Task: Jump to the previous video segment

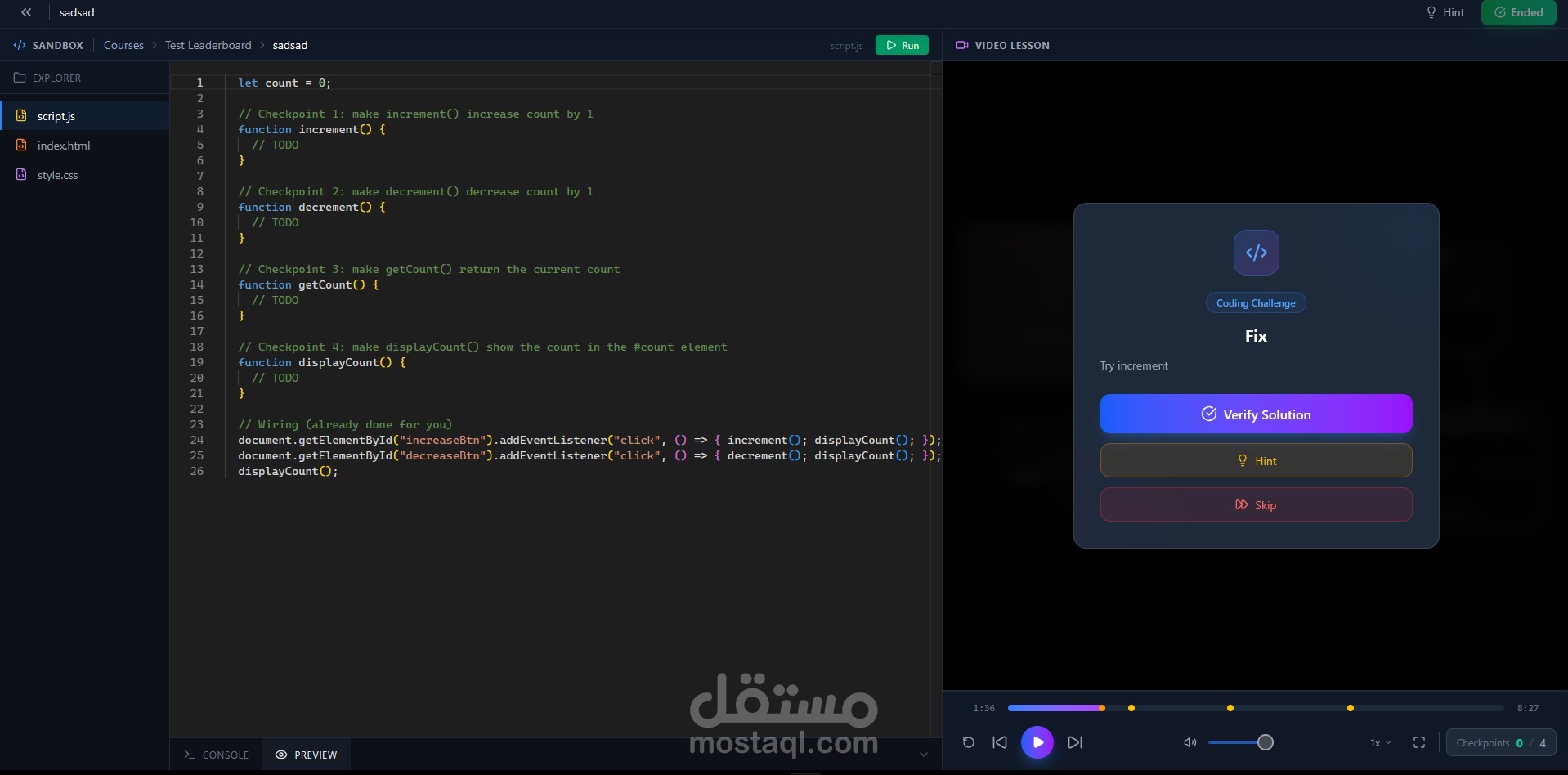Action: pyautogui.click(x=1000, y=742)
